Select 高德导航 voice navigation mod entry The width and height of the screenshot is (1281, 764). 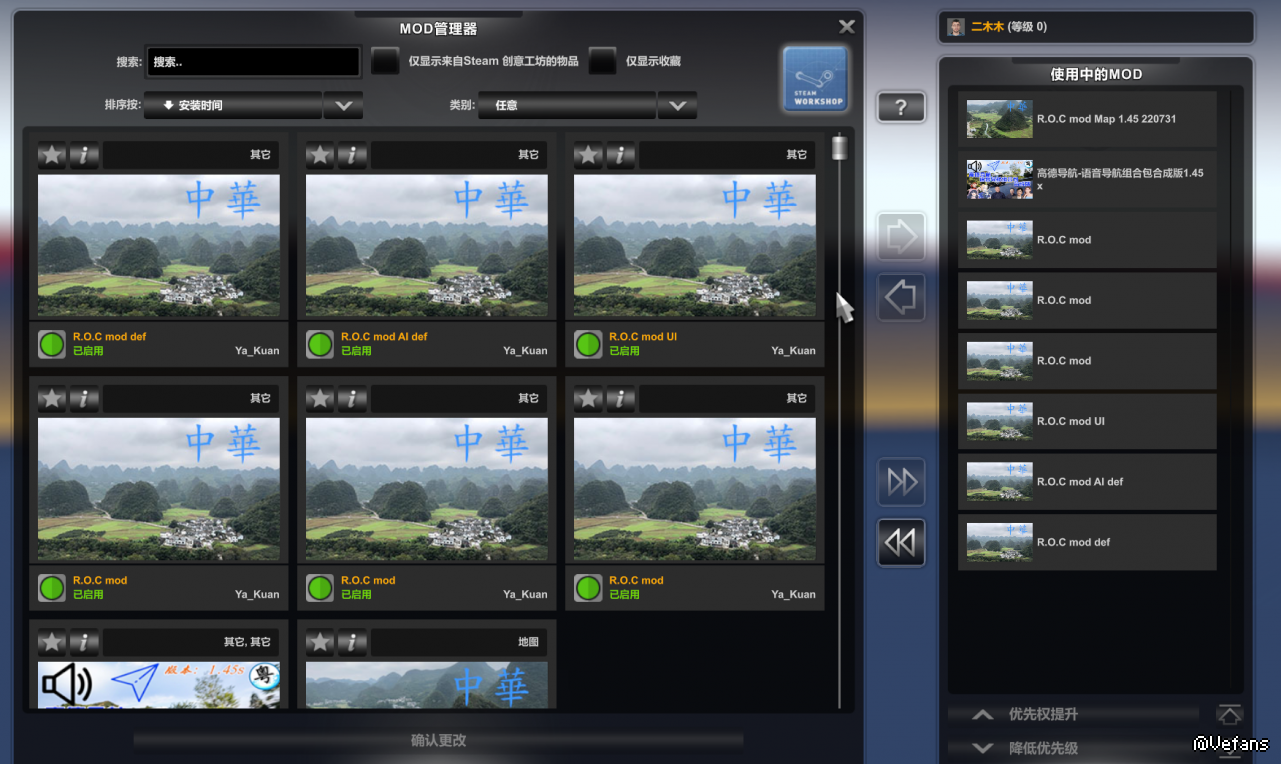pyautogui.click(x=1087, y=179)
